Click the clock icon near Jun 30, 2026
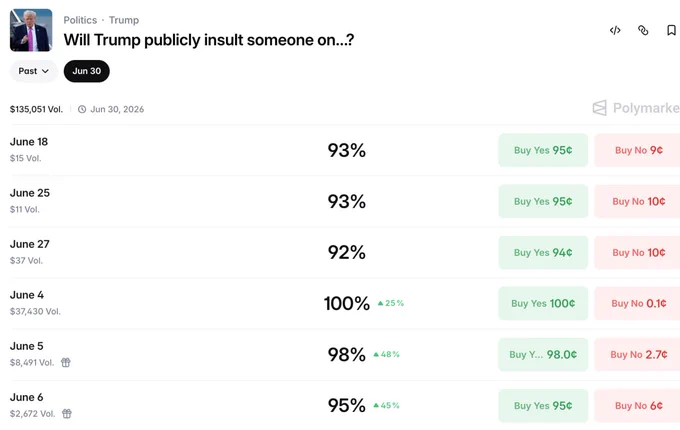 [x=82, y=109]
